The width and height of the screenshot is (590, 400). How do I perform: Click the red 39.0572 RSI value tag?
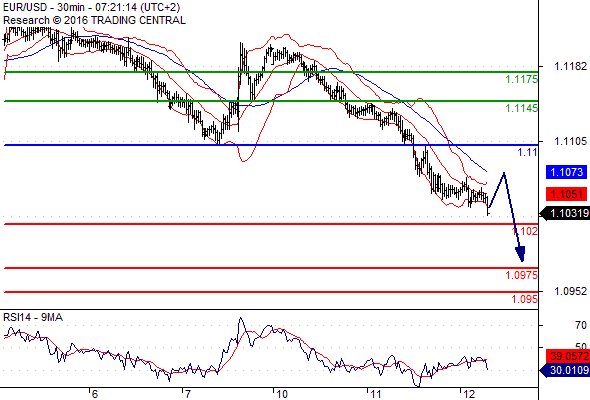tap(568, 356)
